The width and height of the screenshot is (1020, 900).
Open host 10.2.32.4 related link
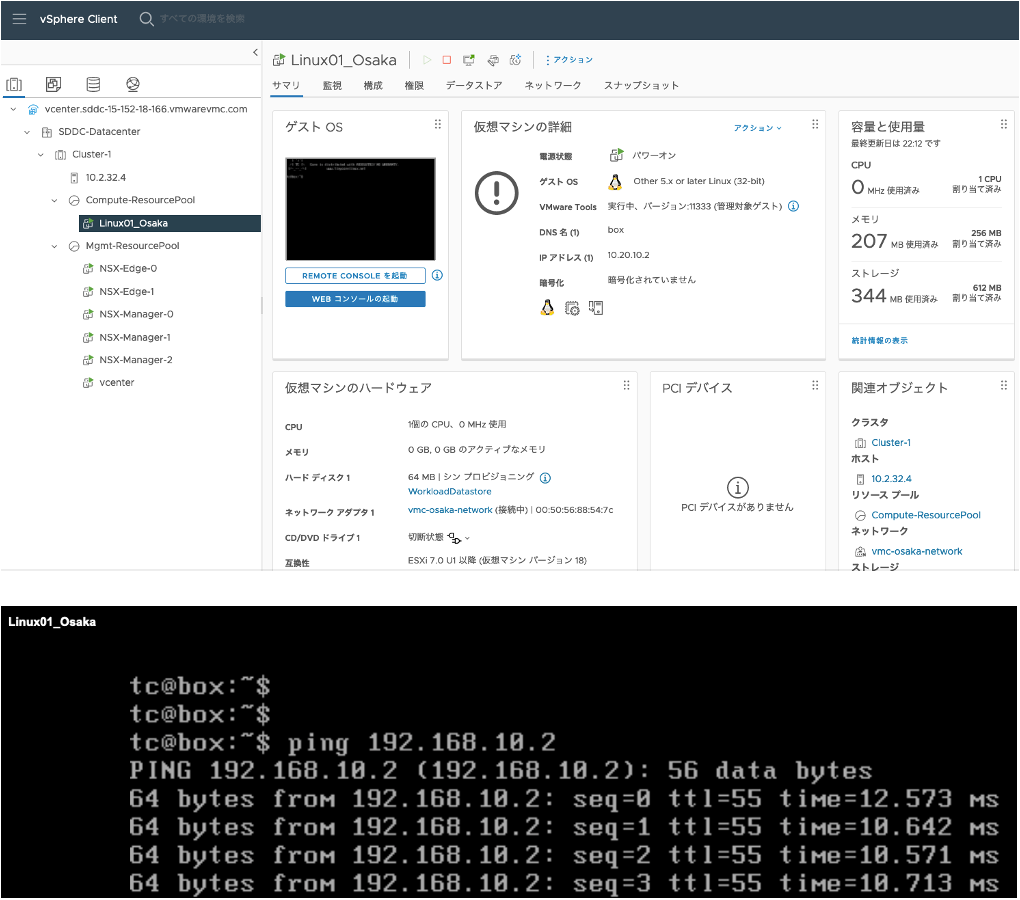point(891,479)
